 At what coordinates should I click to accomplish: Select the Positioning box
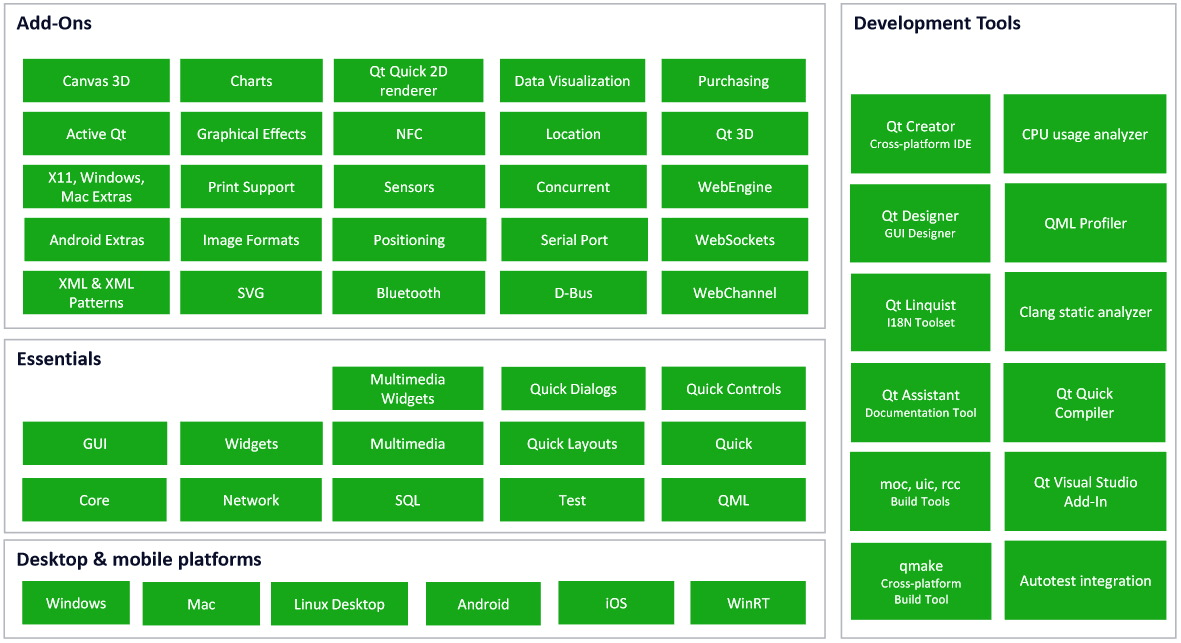tap(409, 239)
